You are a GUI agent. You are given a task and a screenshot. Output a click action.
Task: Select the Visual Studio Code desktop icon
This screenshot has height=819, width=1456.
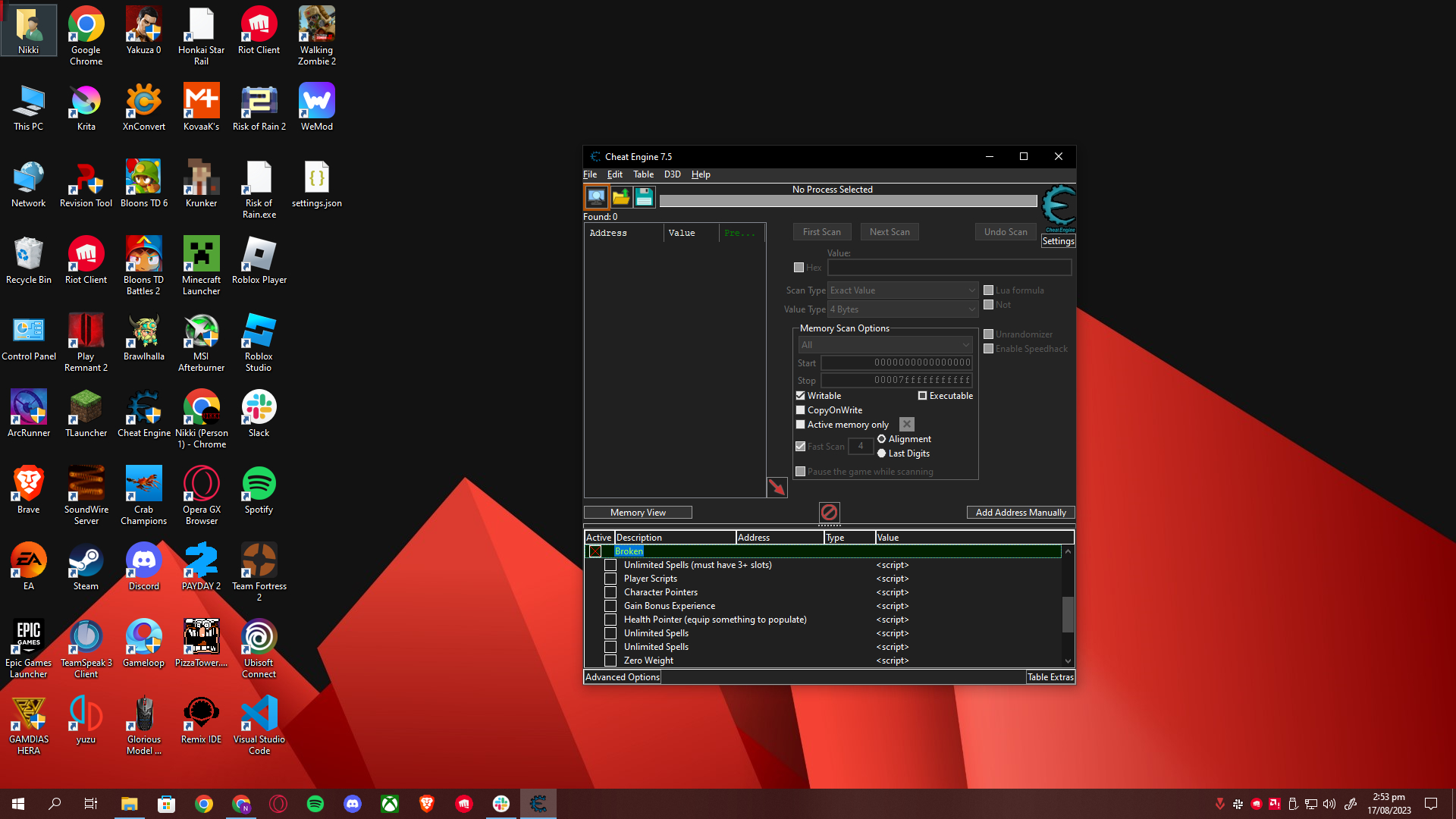click(x=259, y=725)
